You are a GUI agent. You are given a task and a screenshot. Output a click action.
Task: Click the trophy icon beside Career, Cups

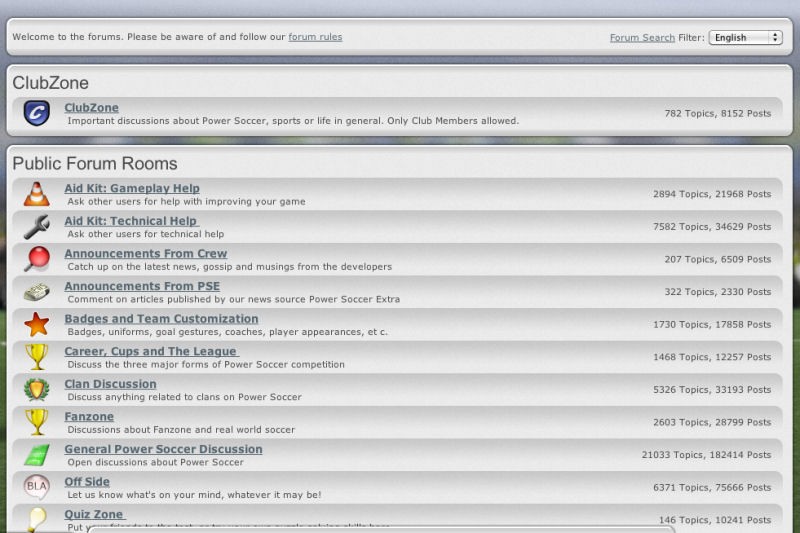(x=37, y=357)
